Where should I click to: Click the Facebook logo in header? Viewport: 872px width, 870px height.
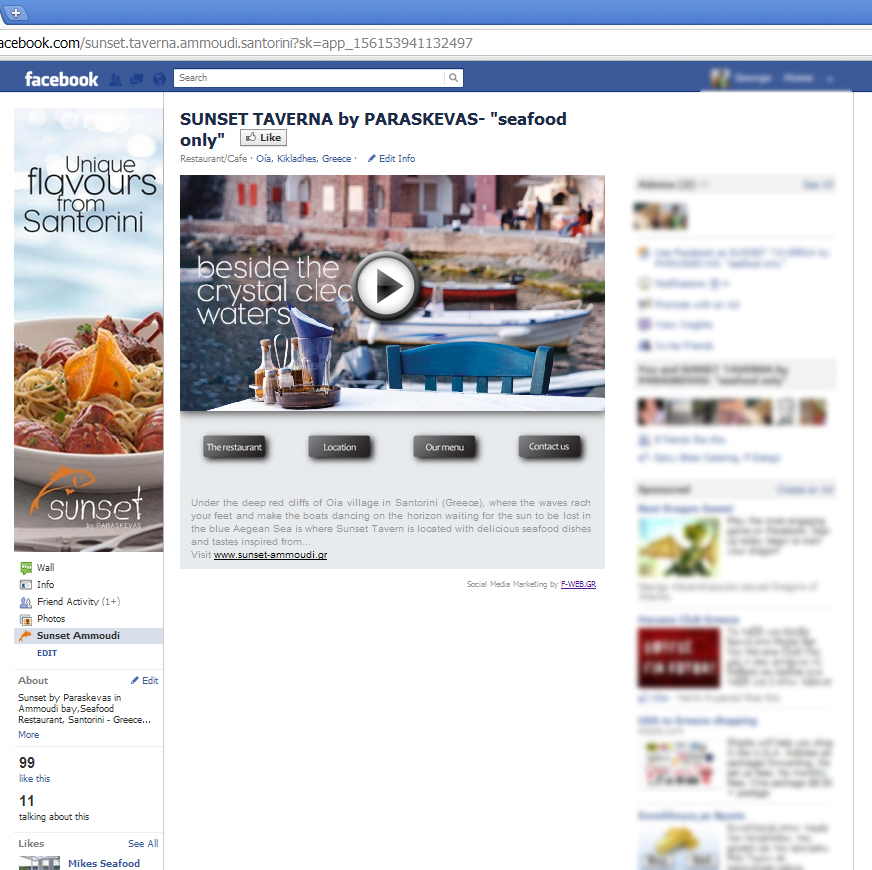click(61, 79)
